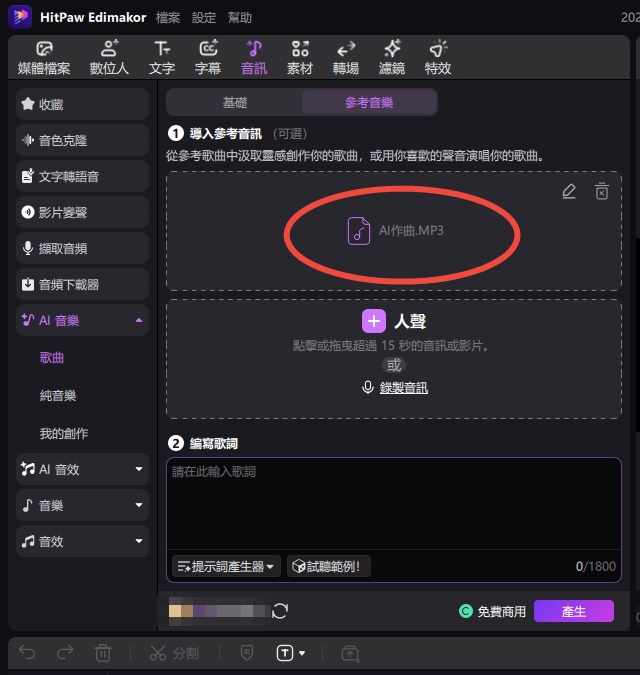
Task: Switch to the 基礎 tab
Action: 235,102
